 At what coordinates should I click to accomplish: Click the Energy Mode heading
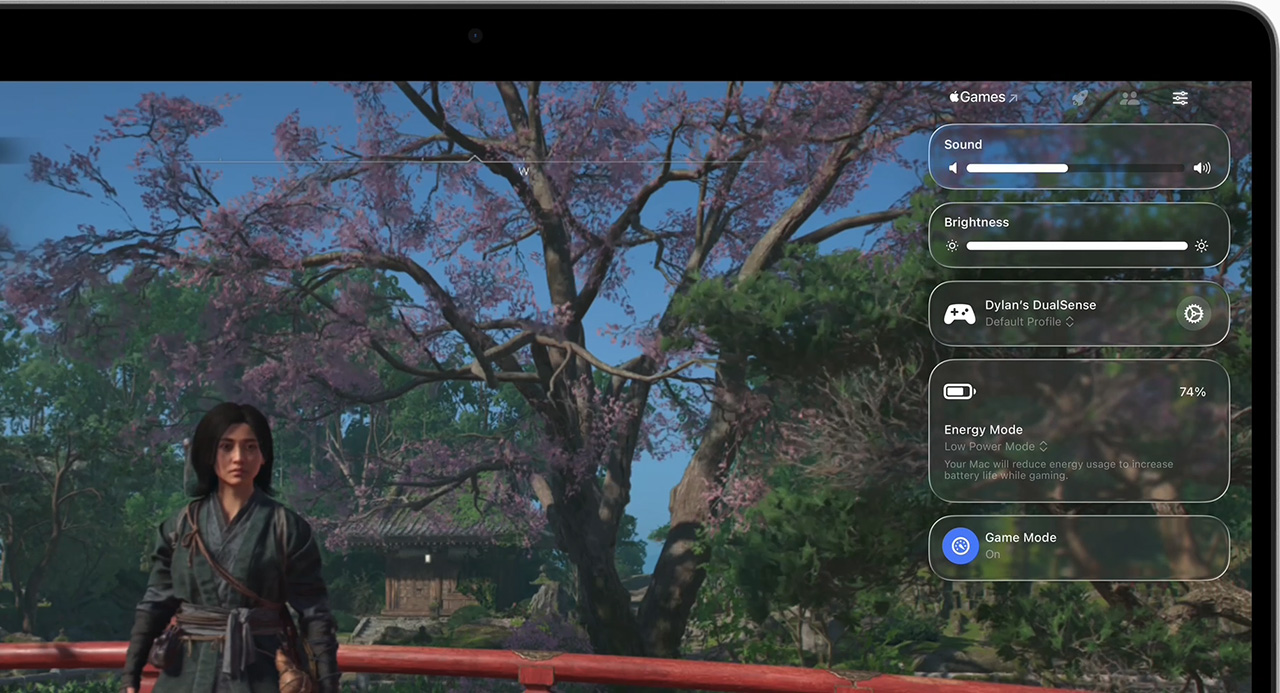(x=983, y=430)
